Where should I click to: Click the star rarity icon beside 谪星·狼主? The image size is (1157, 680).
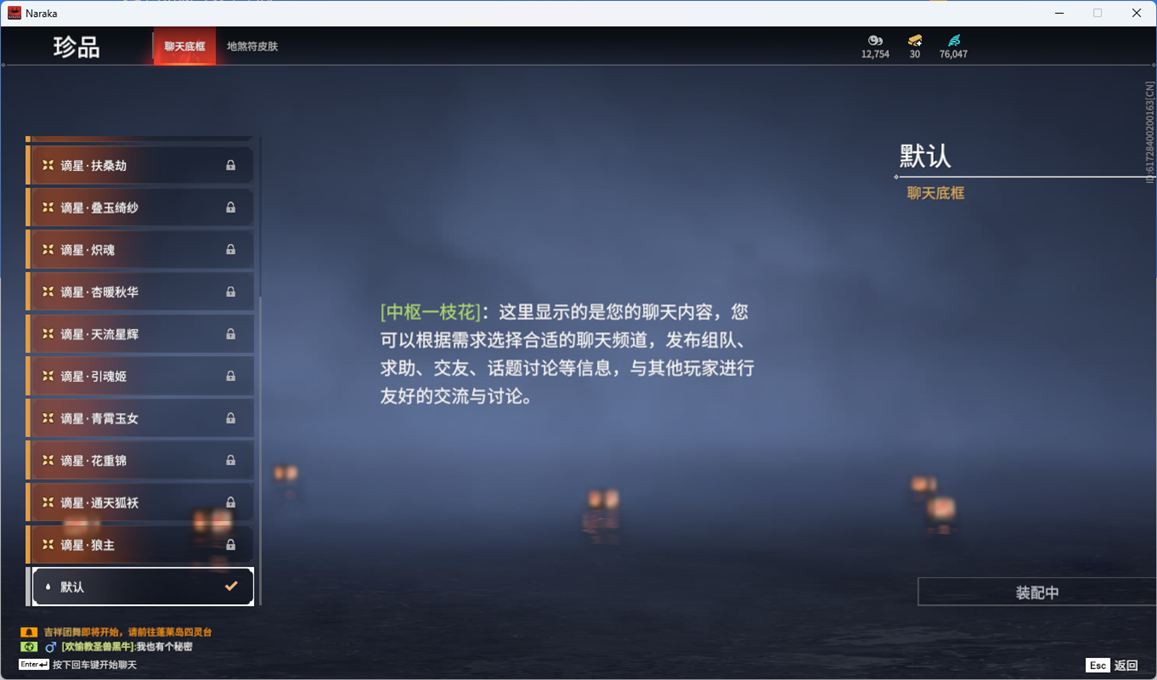[x=48, y=544]
